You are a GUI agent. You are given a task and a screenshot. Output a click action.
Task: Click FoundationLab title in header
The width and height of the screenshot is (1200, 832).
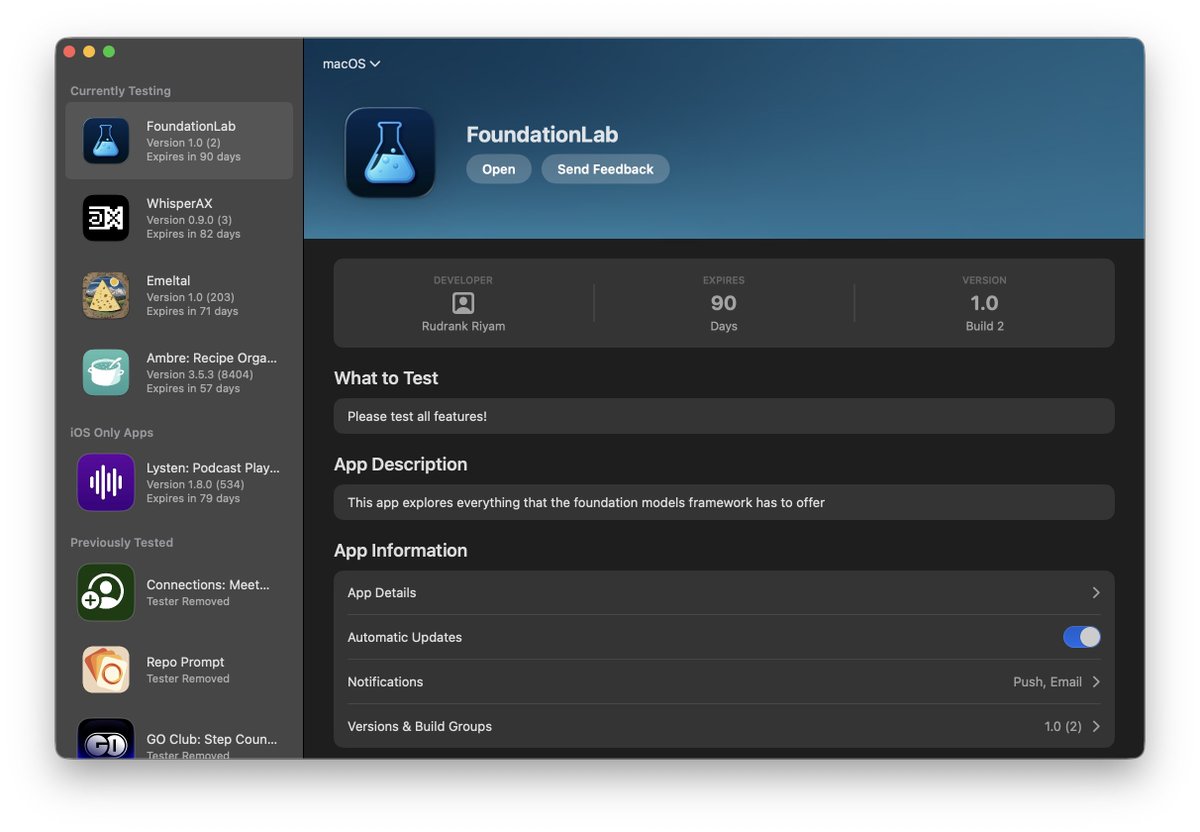point(542,135)
